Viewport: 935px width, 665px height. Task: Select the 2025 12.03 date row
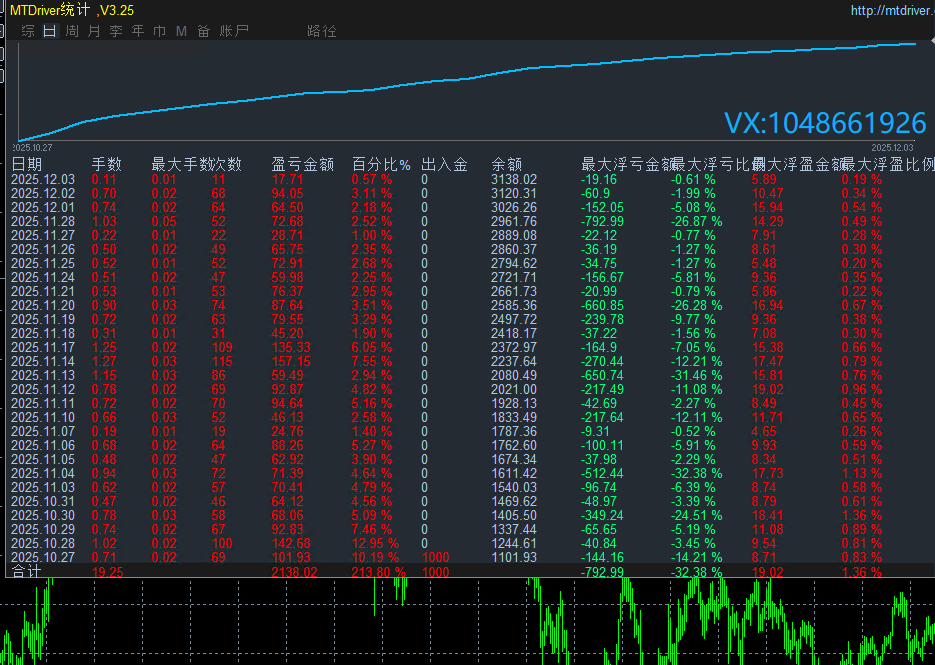[x=43, y=180]
